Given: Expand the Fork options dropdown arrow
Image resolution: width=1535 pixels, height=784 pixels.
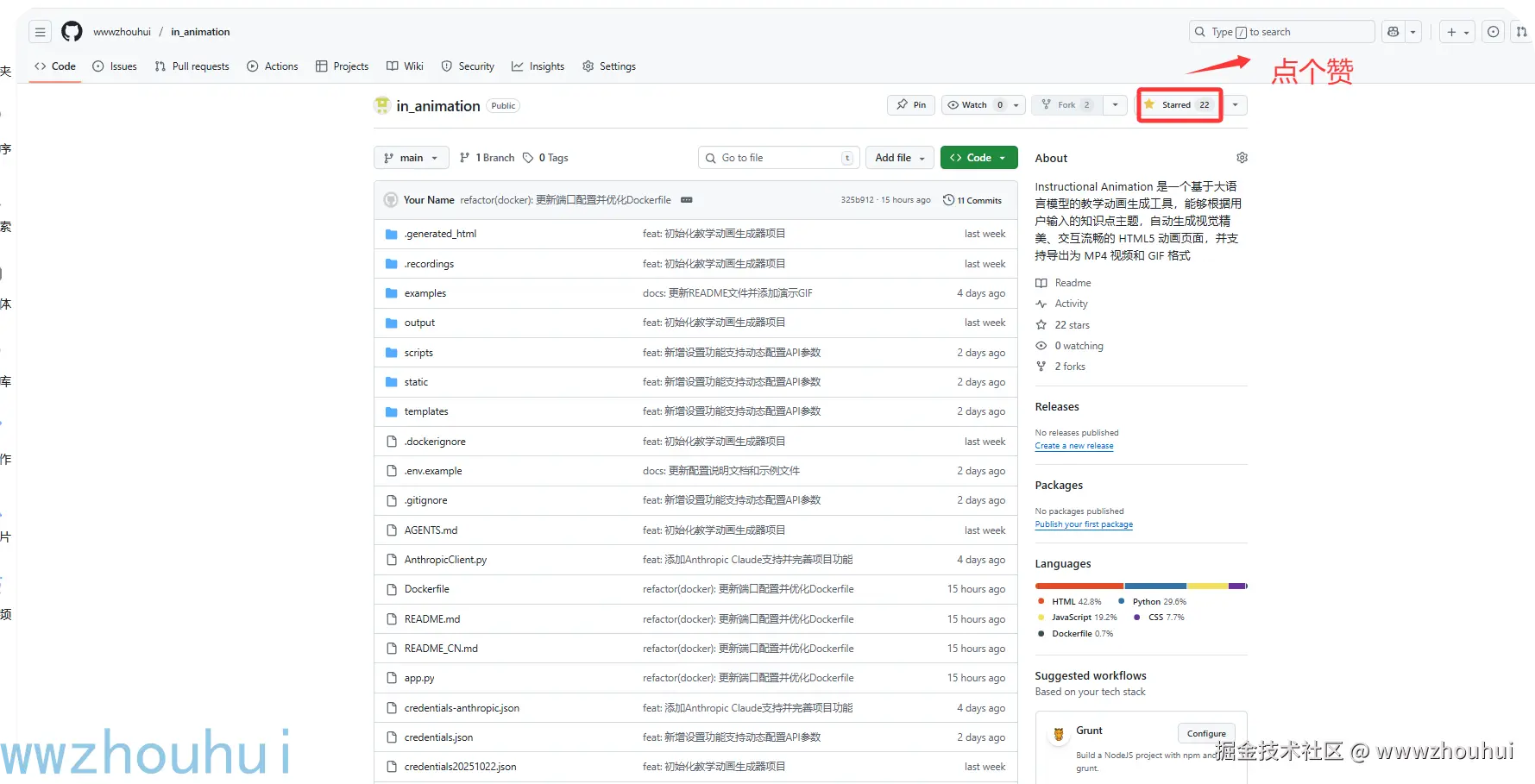Looking at the screenshot, I should pos(1116,105).
